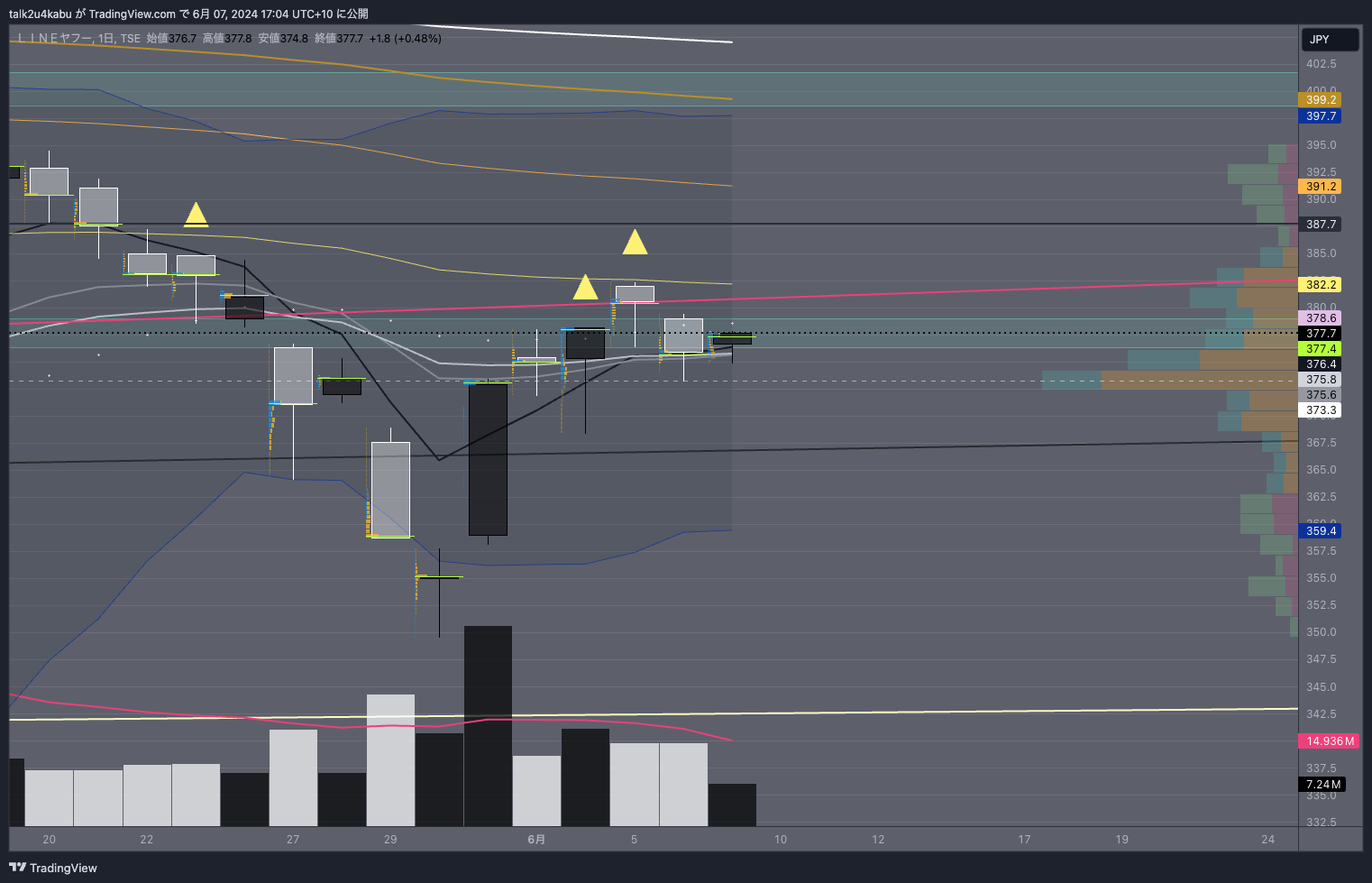
Task: Click the large black candle body on May 31
Action: click(x=488, y=459)
